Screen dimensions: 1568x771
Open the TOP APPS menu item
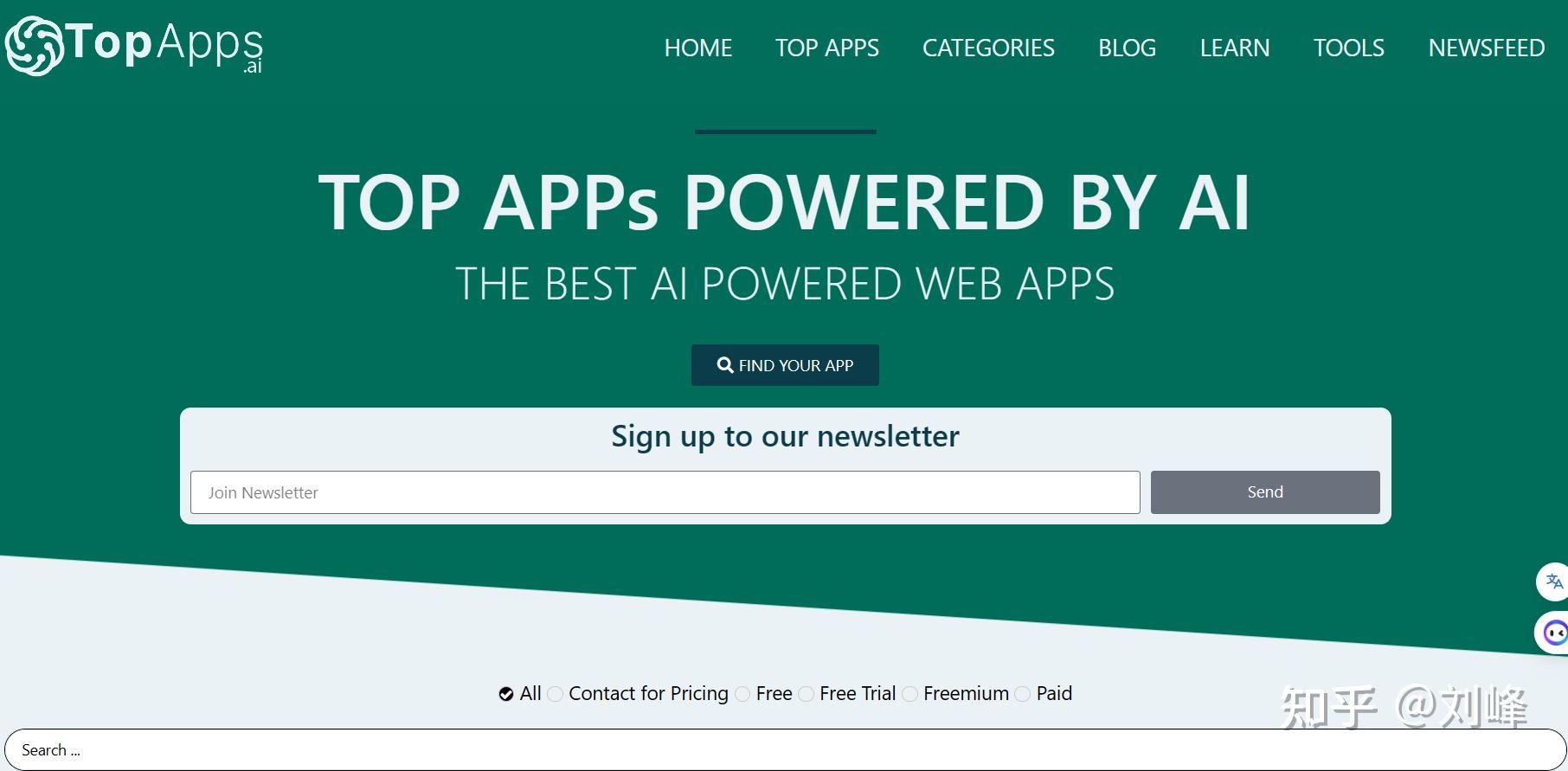(827, 48)
